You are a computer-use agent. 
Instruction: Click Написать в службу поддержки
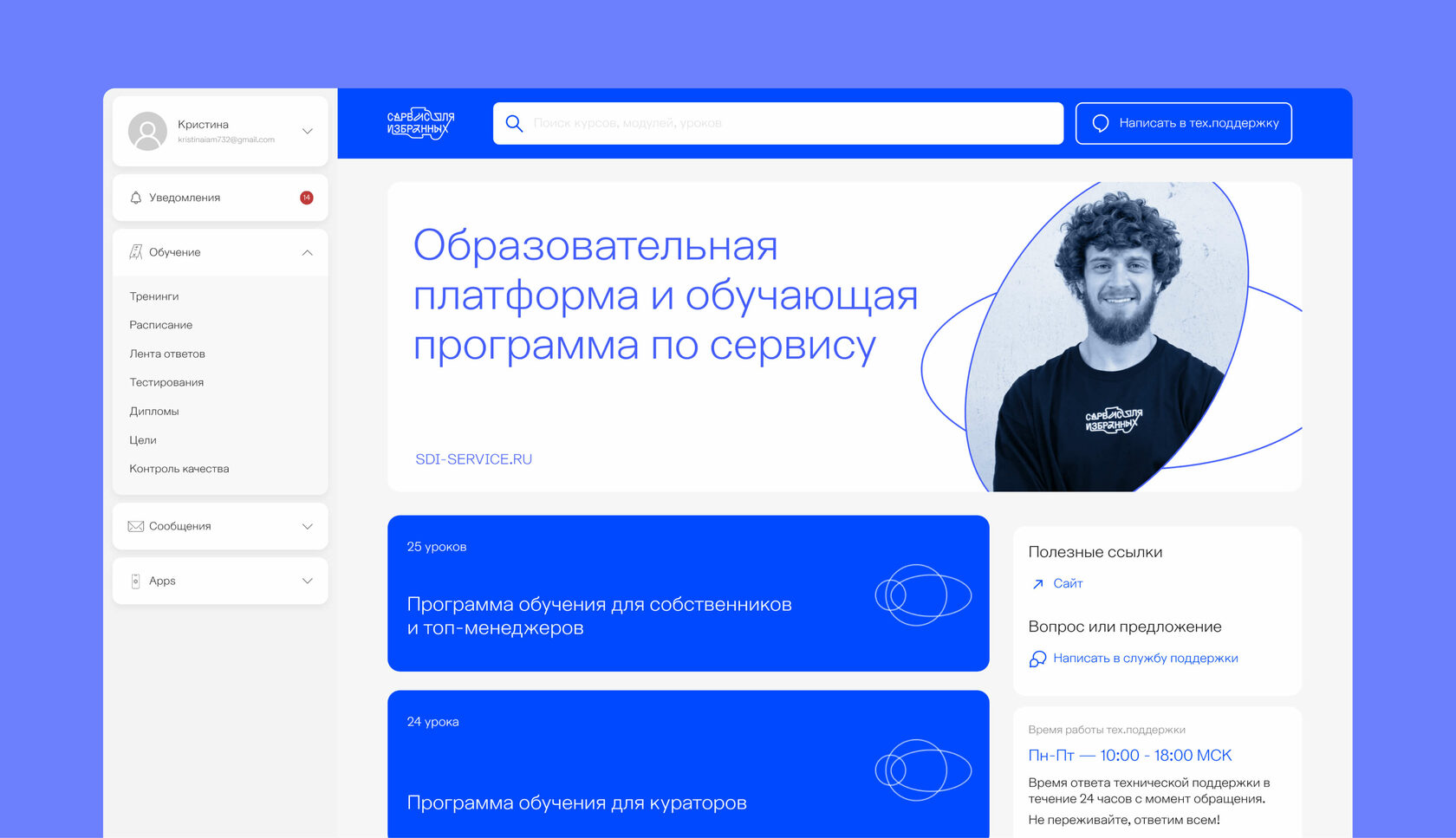pos(1145,659)
